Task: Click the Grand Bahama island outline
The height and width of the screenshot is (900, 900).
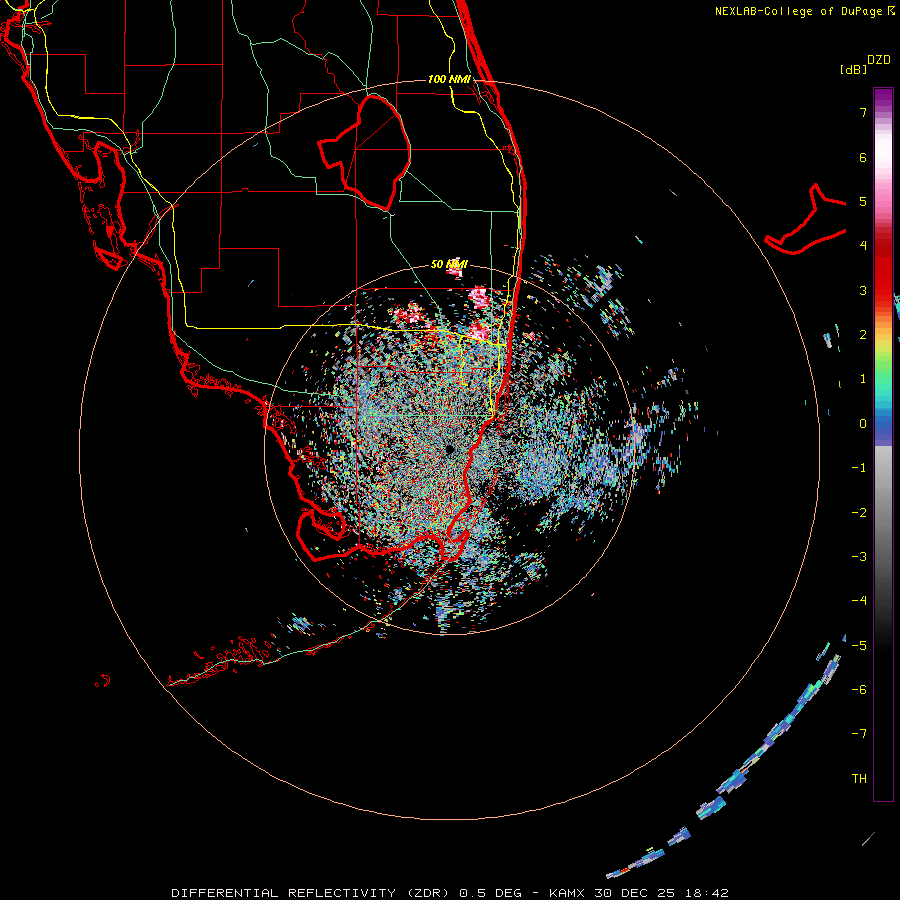Action: tap(806, 221)
